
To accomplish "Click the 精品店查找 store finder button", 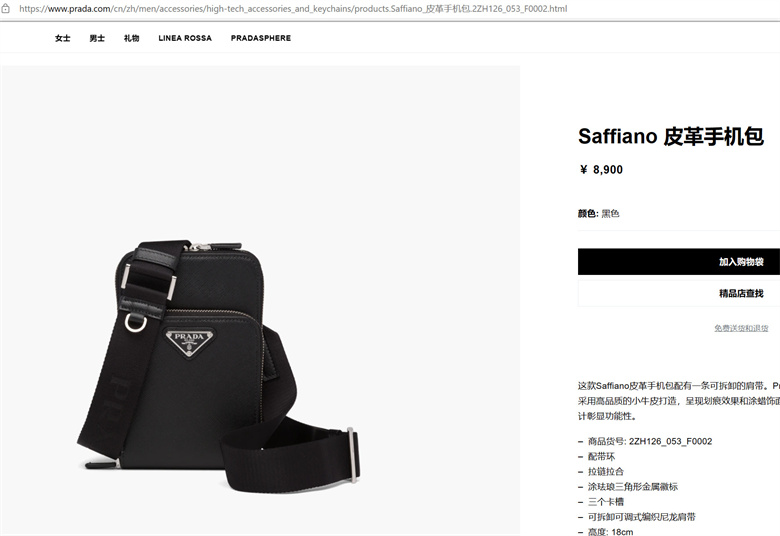I will coord(679,293).
